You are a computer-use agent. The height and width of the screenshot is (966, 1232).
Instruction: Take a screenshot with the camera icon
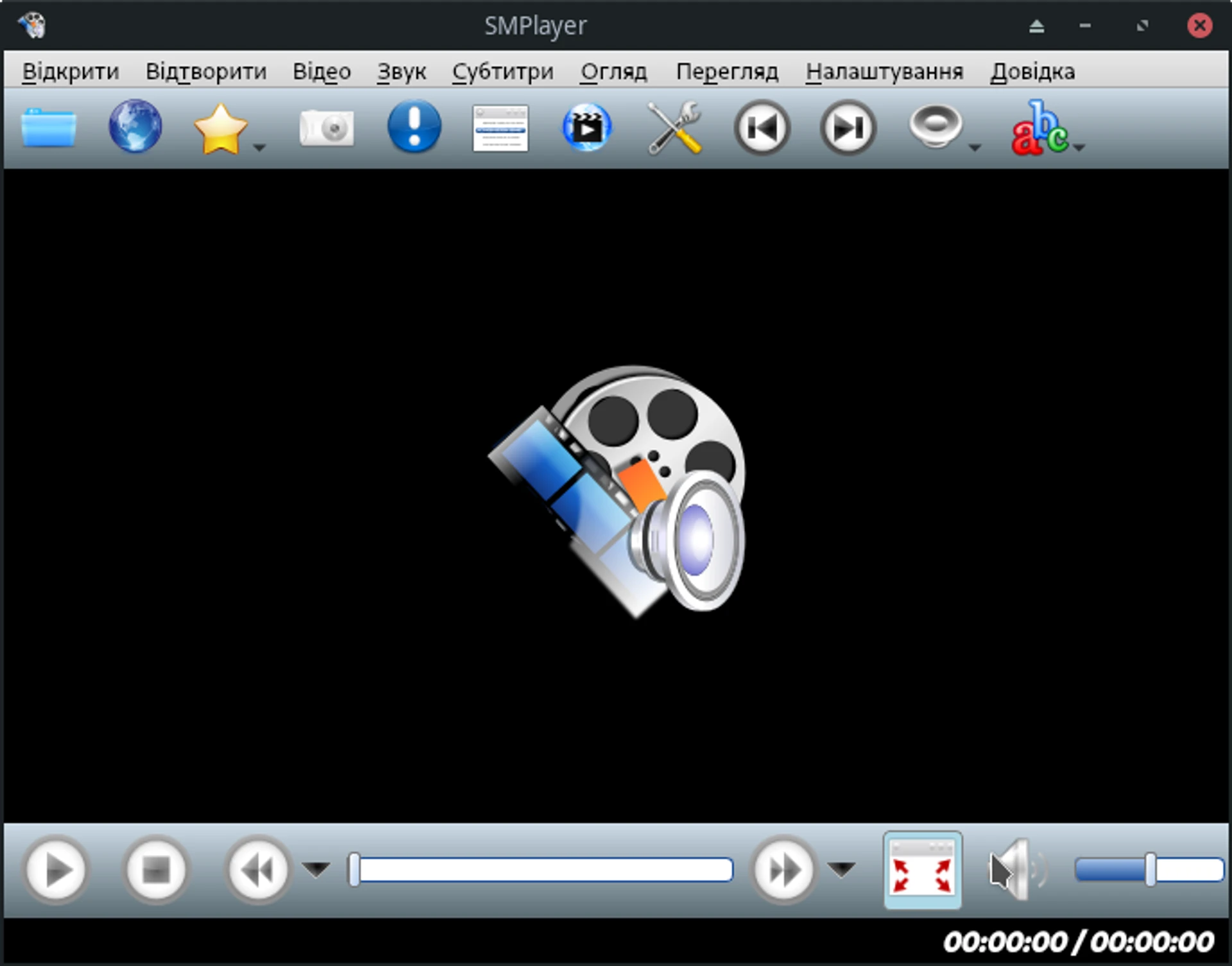[327, 127]
